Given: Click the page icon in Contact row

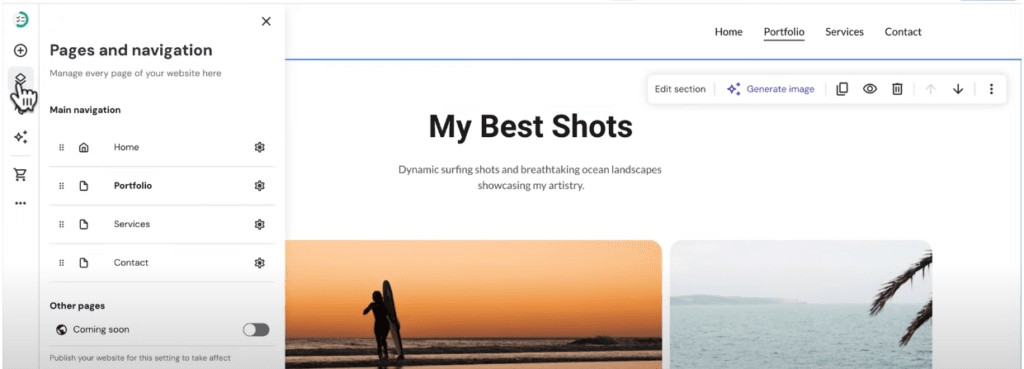Looking at the screenshot, I should (84, 263).
